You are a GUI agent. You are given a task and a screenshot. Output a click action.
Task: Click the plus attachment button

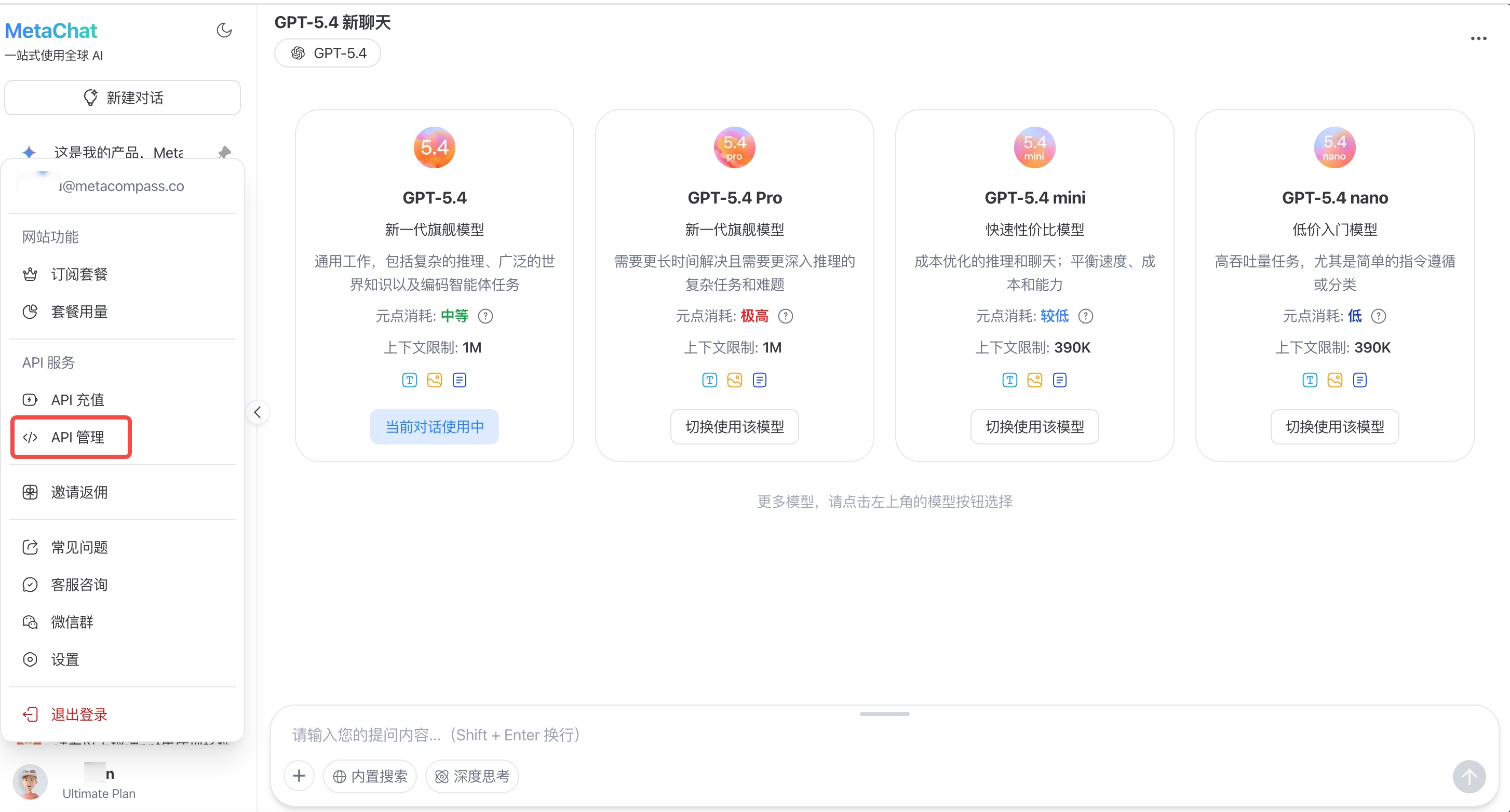tap(299, 776)
